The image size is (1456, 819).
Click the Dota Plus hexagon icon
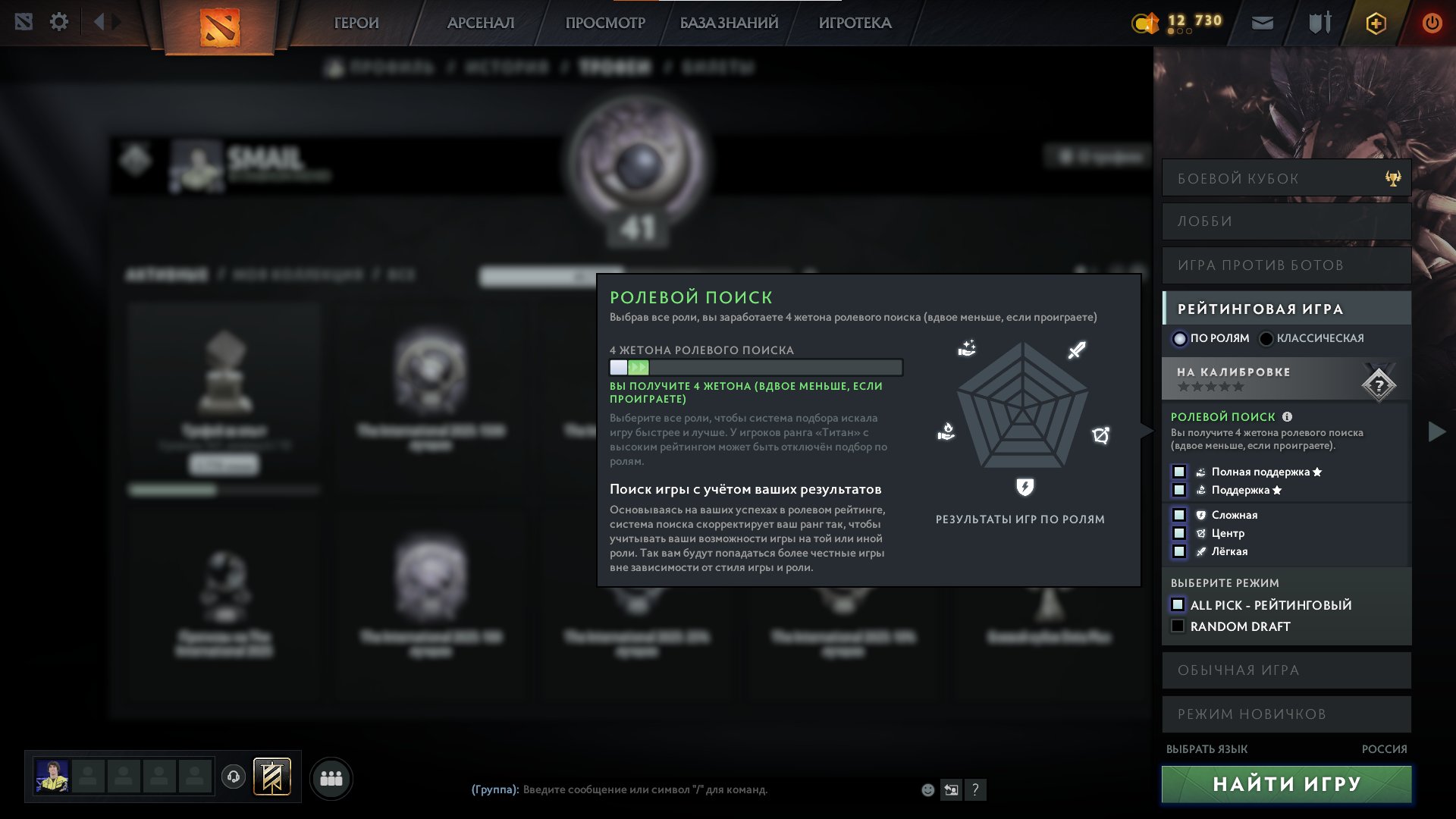coord(1376,24)
